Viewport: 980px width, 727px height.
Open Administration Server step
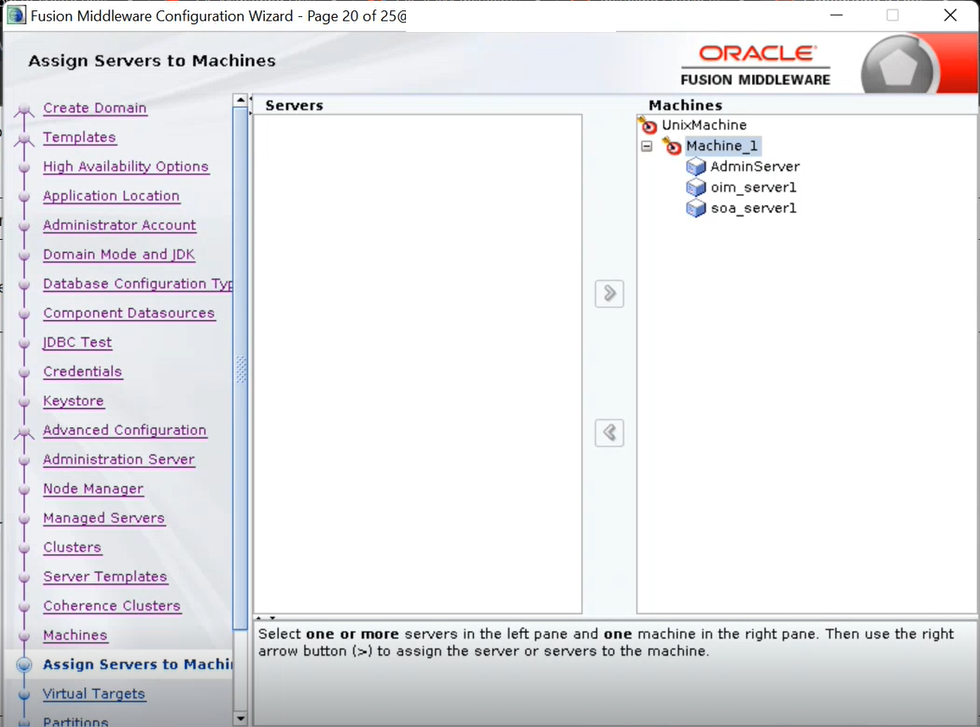tap(119, 459)
